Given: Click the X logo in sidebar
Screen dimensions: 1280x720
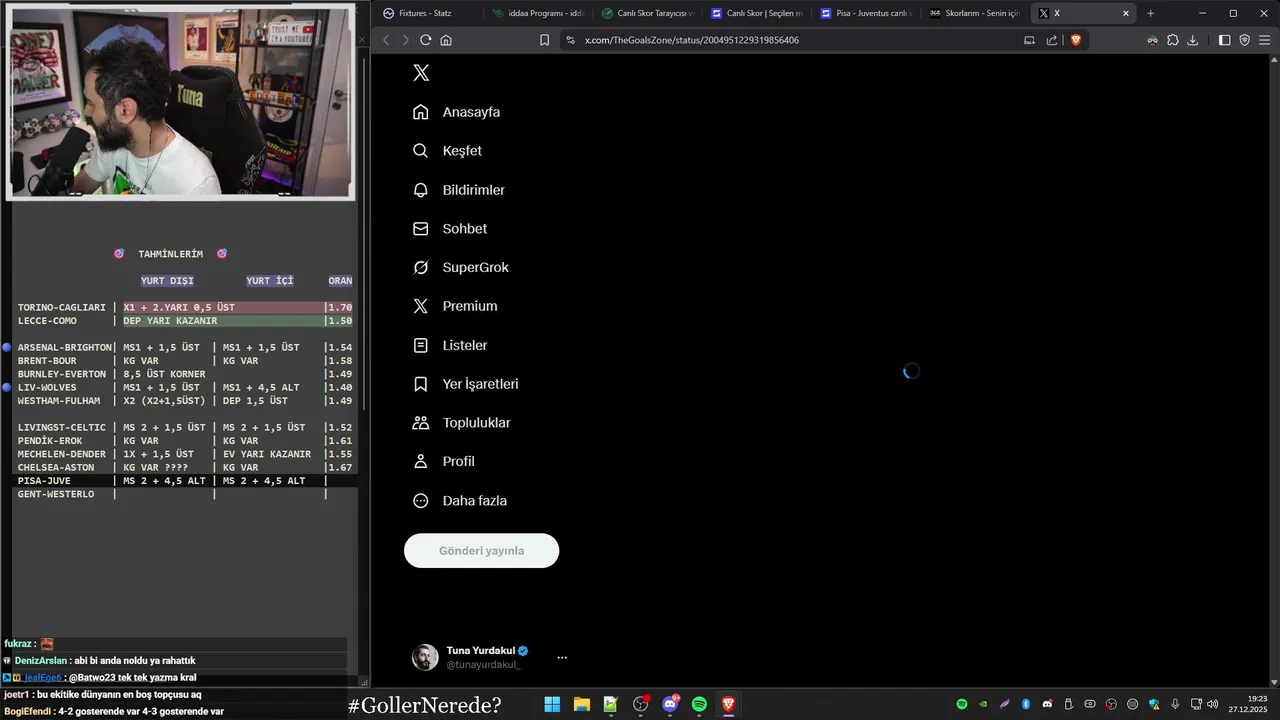Looking at the screenshot, I should pyautogui.click(x=421, y=73).
